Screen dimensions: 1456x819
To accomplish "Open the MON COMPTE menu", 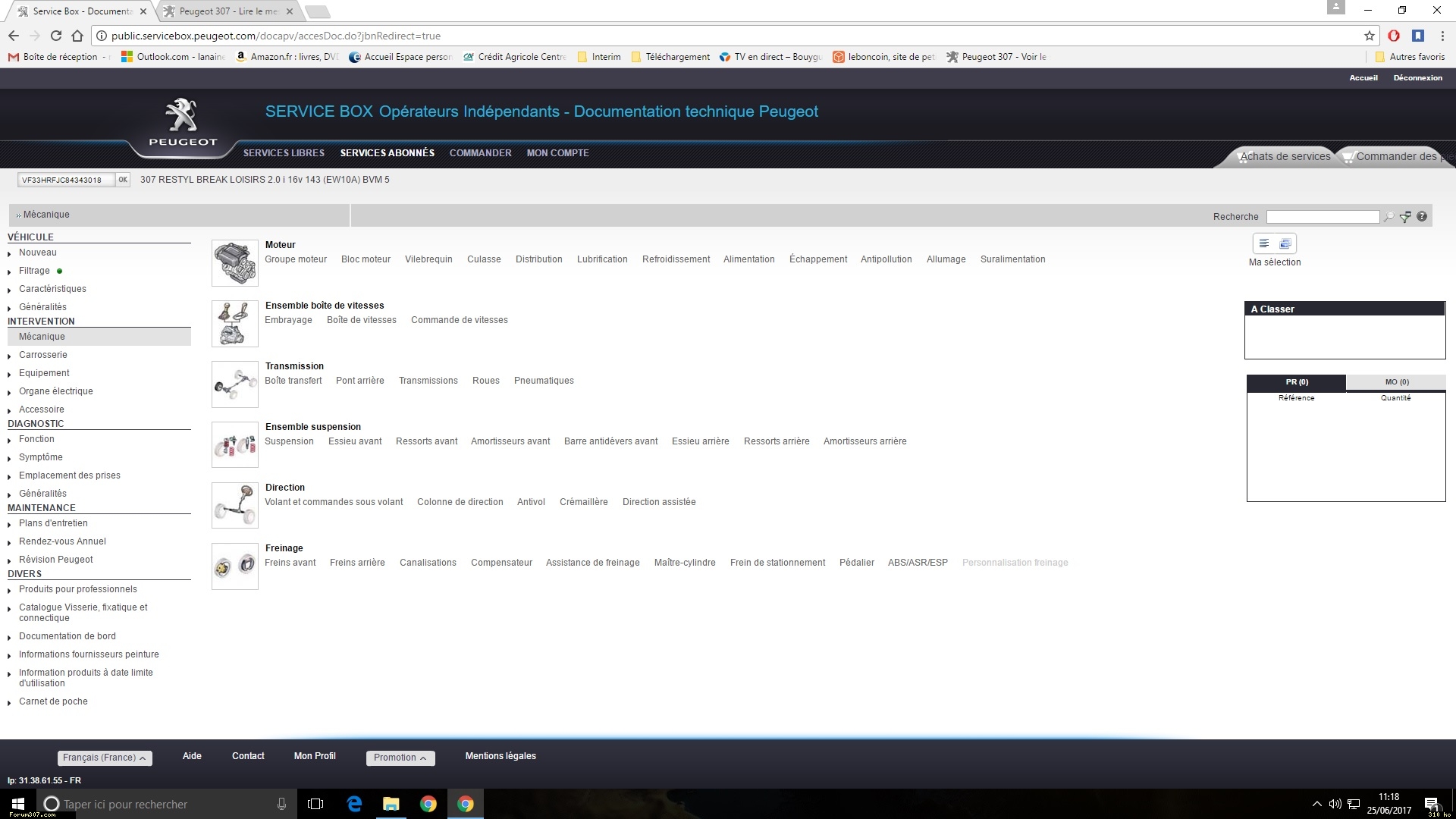I will coord(557,153).
